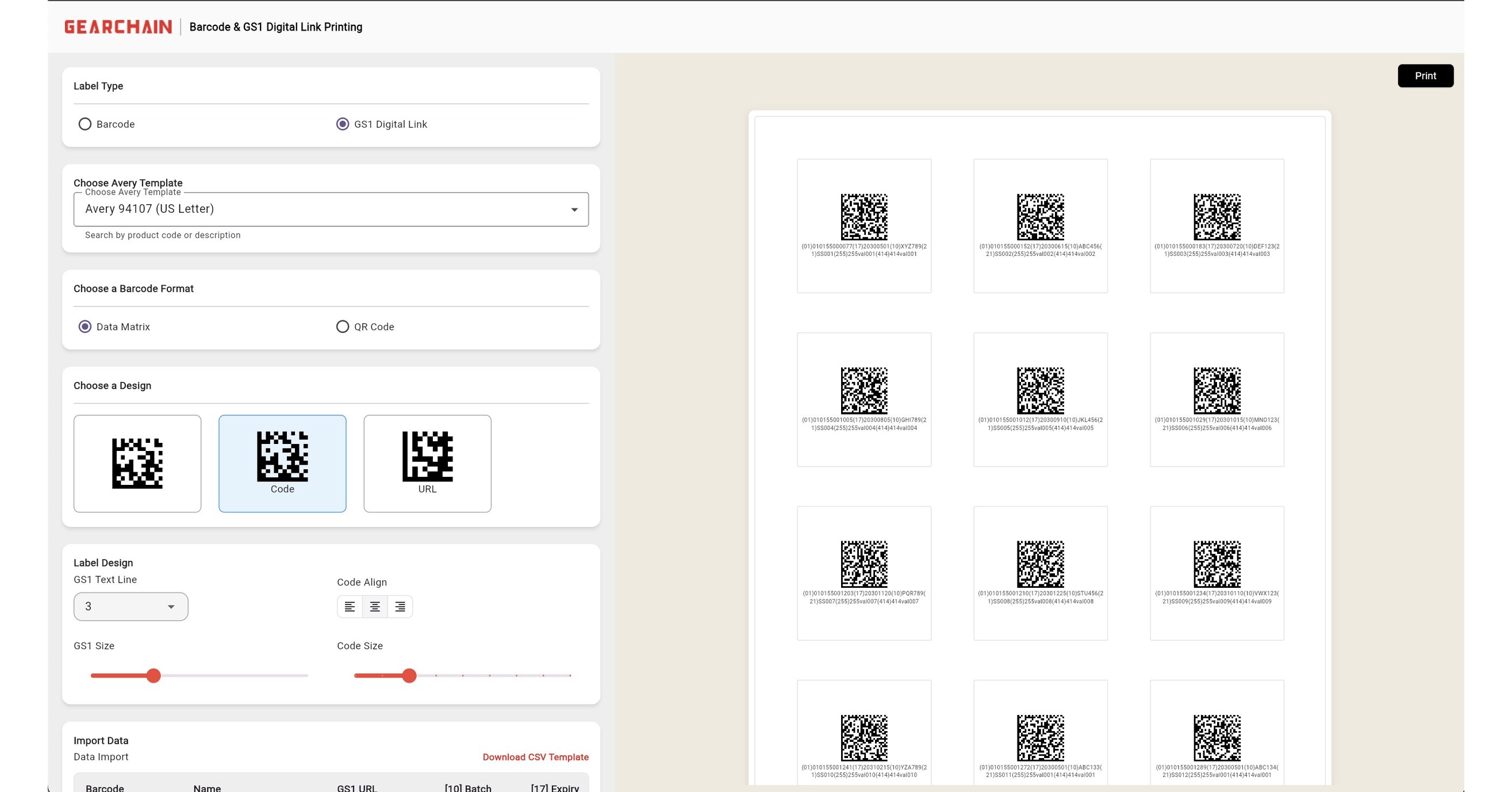Open the Barcode & GS1 Digital Link Printing header
The width and height of the screenshot is (1512, 792).
(x=276, y=26)
